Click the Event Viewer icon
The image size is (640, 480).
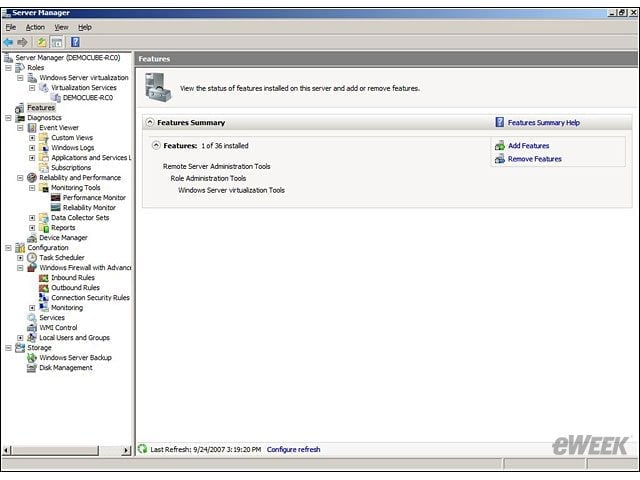[x=32, y=128]
